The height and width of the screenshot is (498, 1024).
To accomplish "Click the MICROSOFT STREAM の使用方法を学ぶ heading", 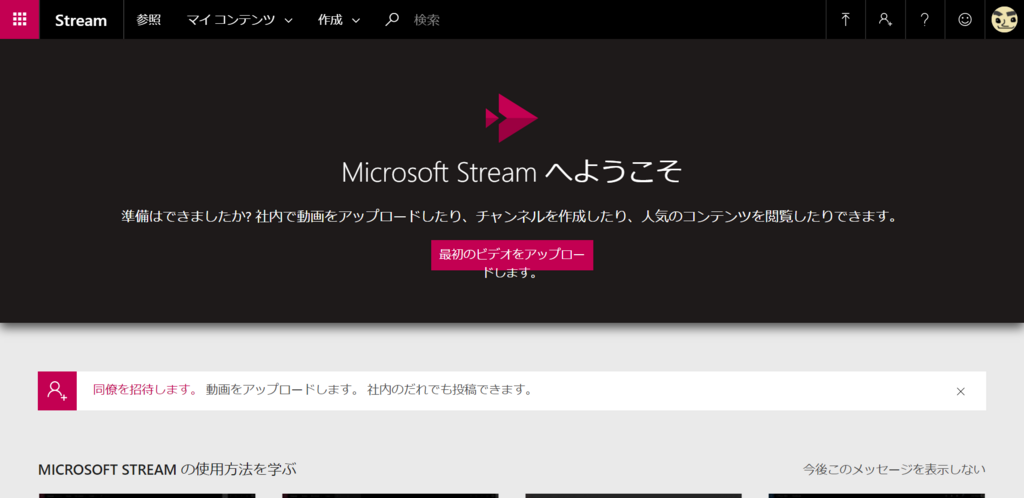I will [x=167, y=469].
